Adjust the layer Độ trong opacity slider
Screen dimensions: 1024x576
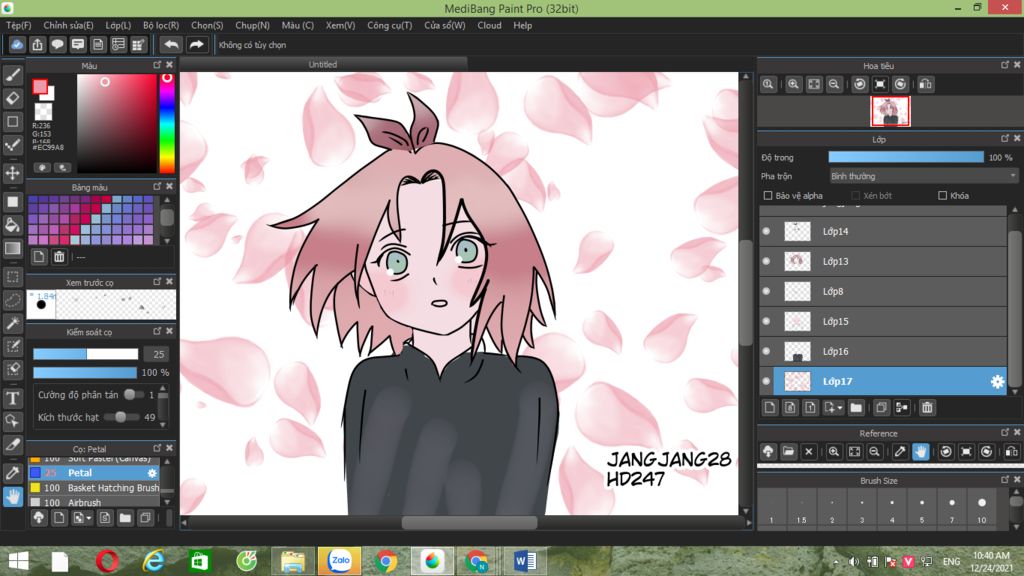point(906,157)
